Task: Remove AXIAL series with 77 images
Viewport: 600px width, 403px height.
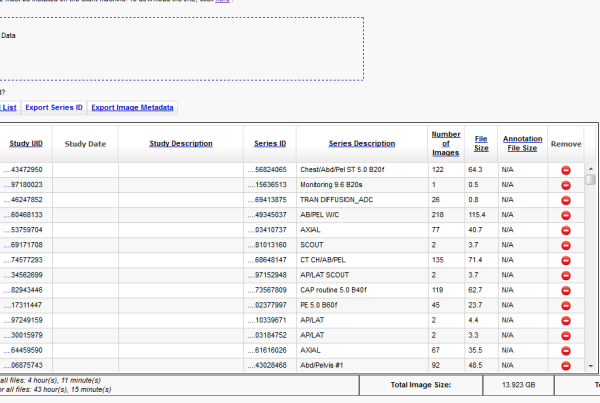Action: click(x=566, y=230)
